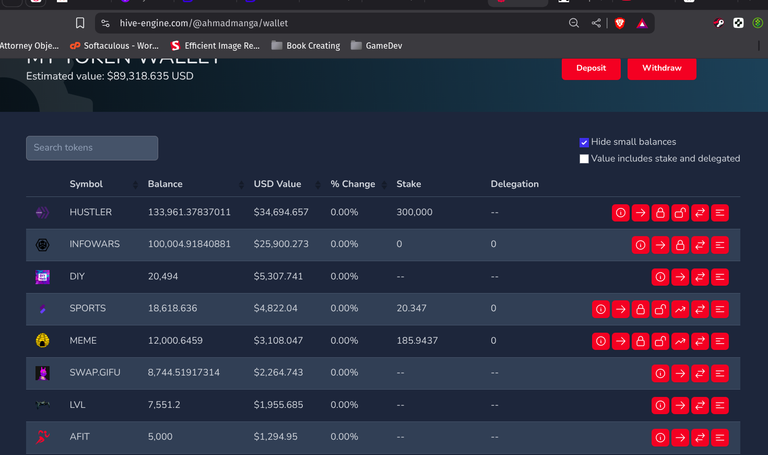Trade LVL with the swap arrows icon
The width and height of the screenshot is (768, 455).
coord(700,406)
